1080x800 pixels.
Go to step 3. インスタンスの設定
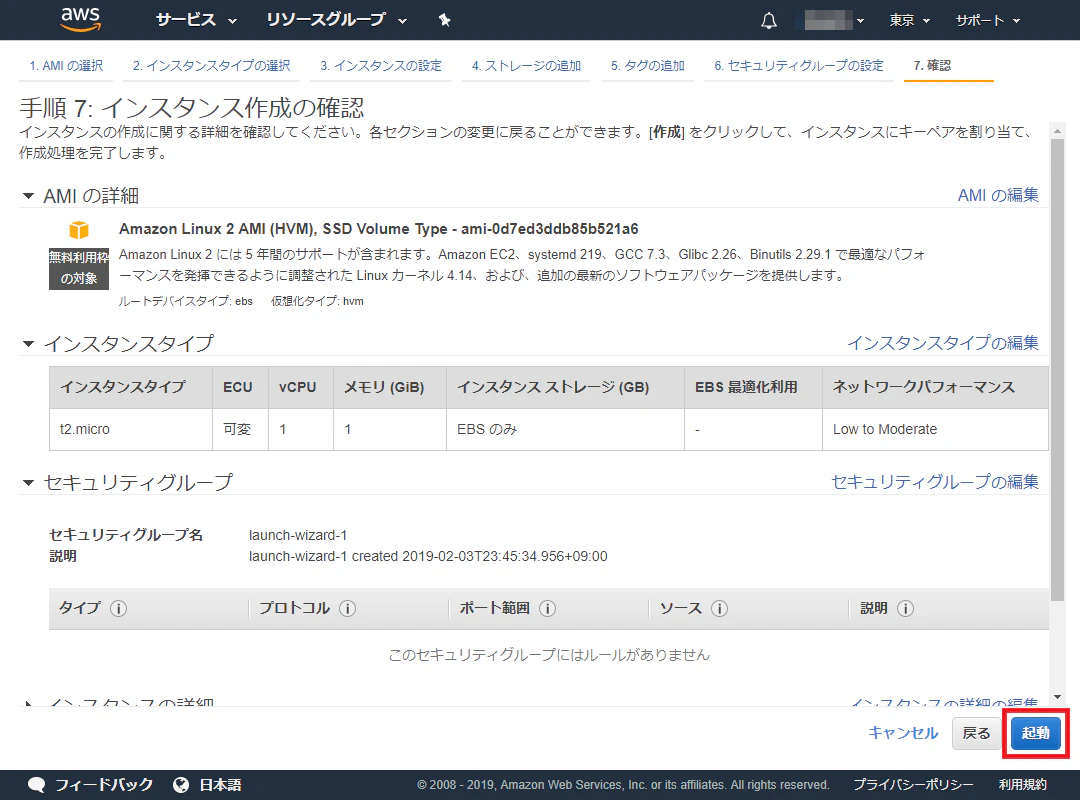(x=381, y=65)
